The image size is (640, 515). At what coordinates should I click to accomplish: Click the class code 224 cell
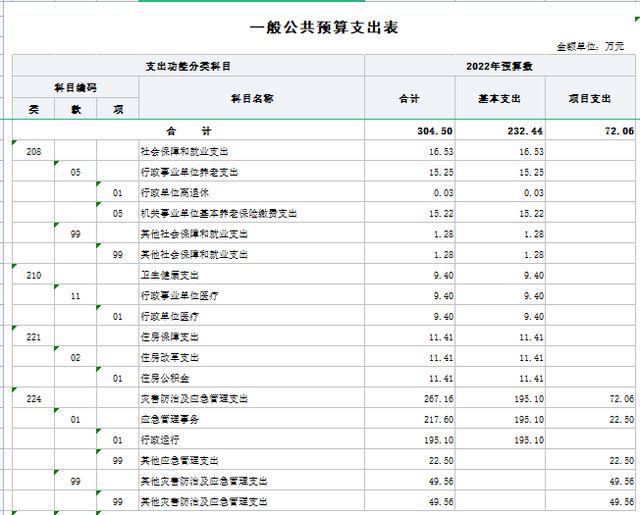(34, 399)
